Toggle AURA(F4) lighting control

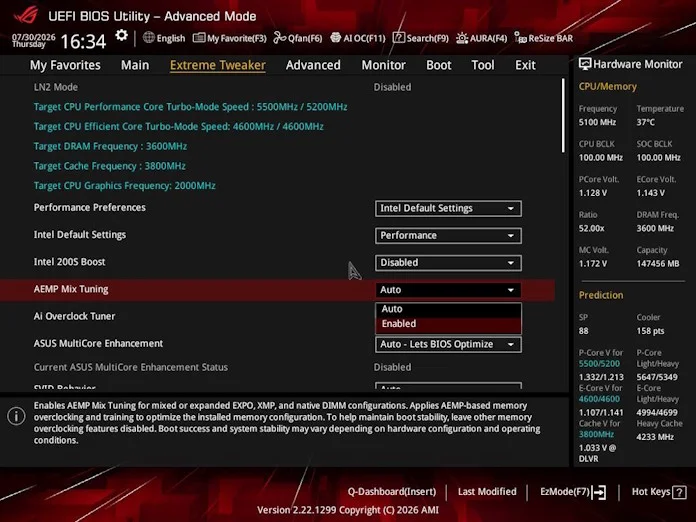coord(481,38)
